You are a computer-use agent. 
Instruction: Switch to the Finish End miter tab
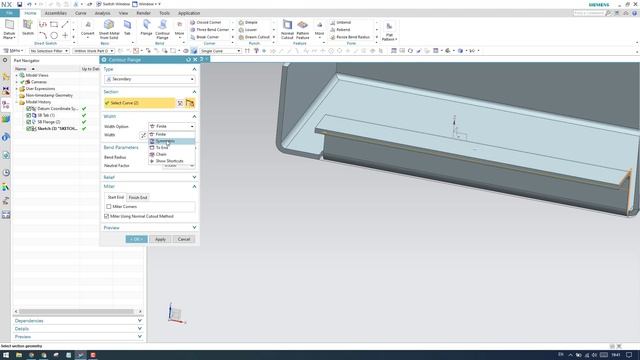[138, 198]
